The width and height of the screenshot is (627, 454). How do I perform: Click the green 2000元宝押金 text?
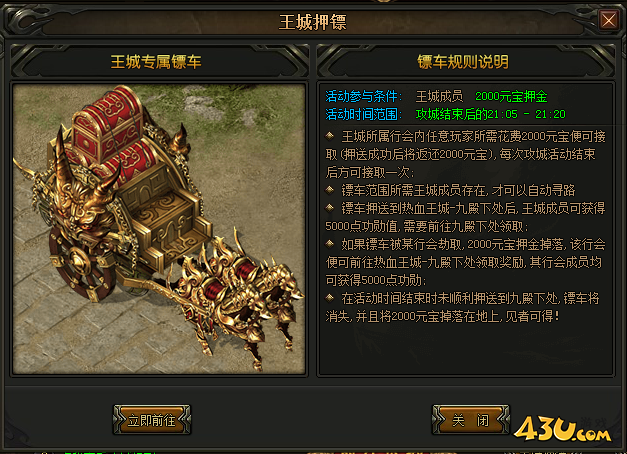click(511, 96)
